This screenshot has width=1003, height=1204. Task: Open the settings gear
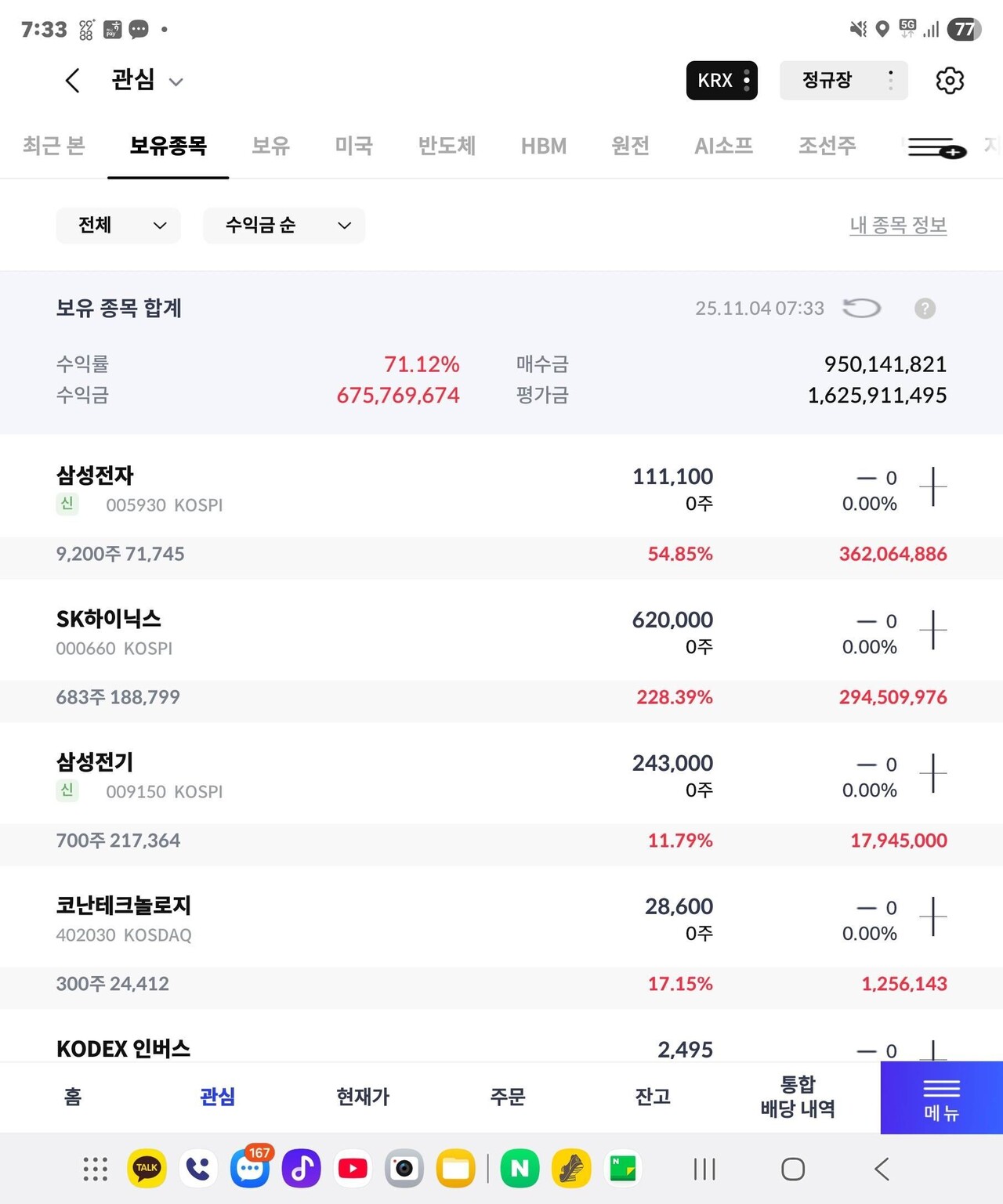pyautogui.click(x=950, y=80)
